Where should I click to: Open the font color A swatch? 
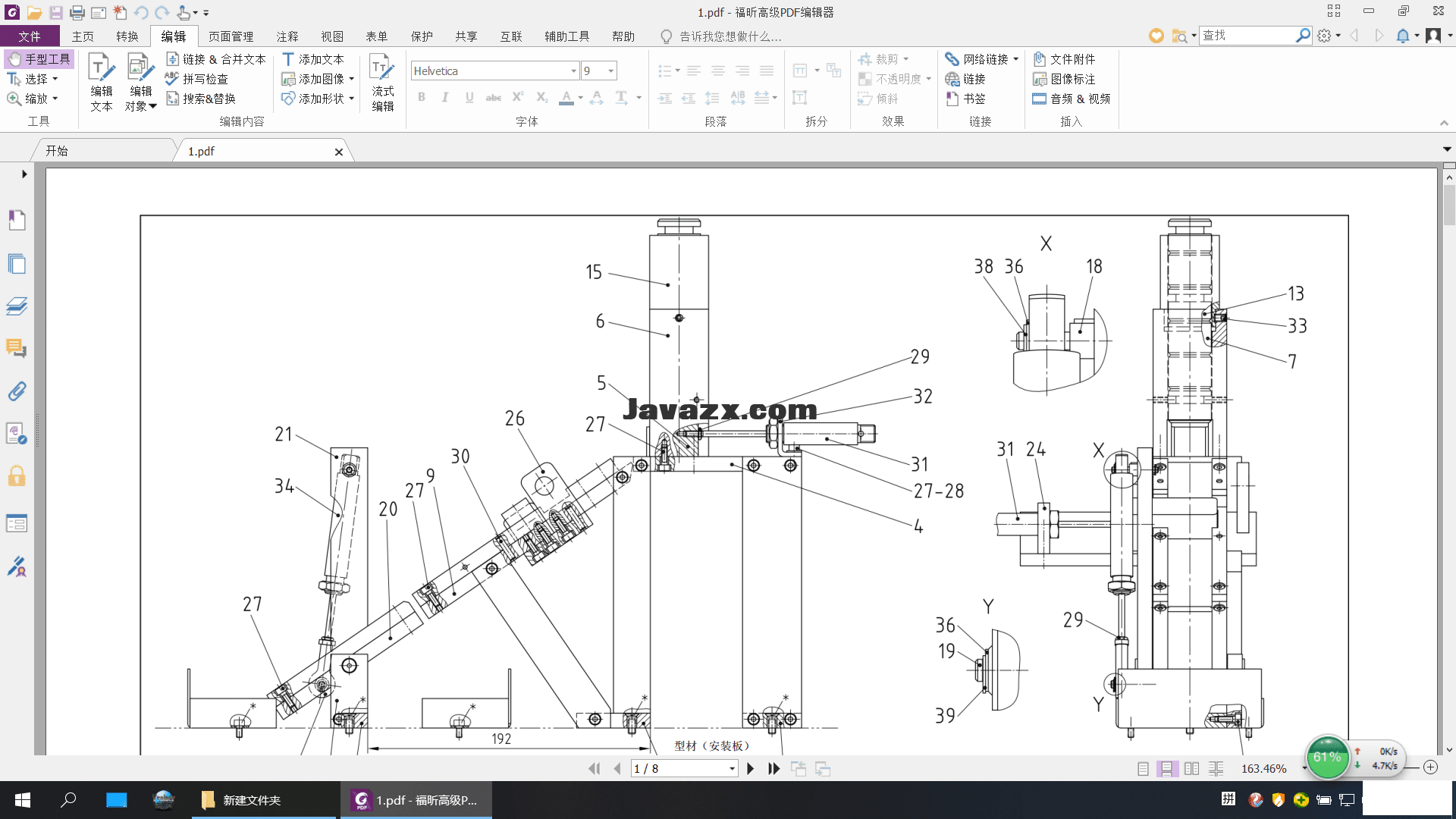[x=566, y=97]
